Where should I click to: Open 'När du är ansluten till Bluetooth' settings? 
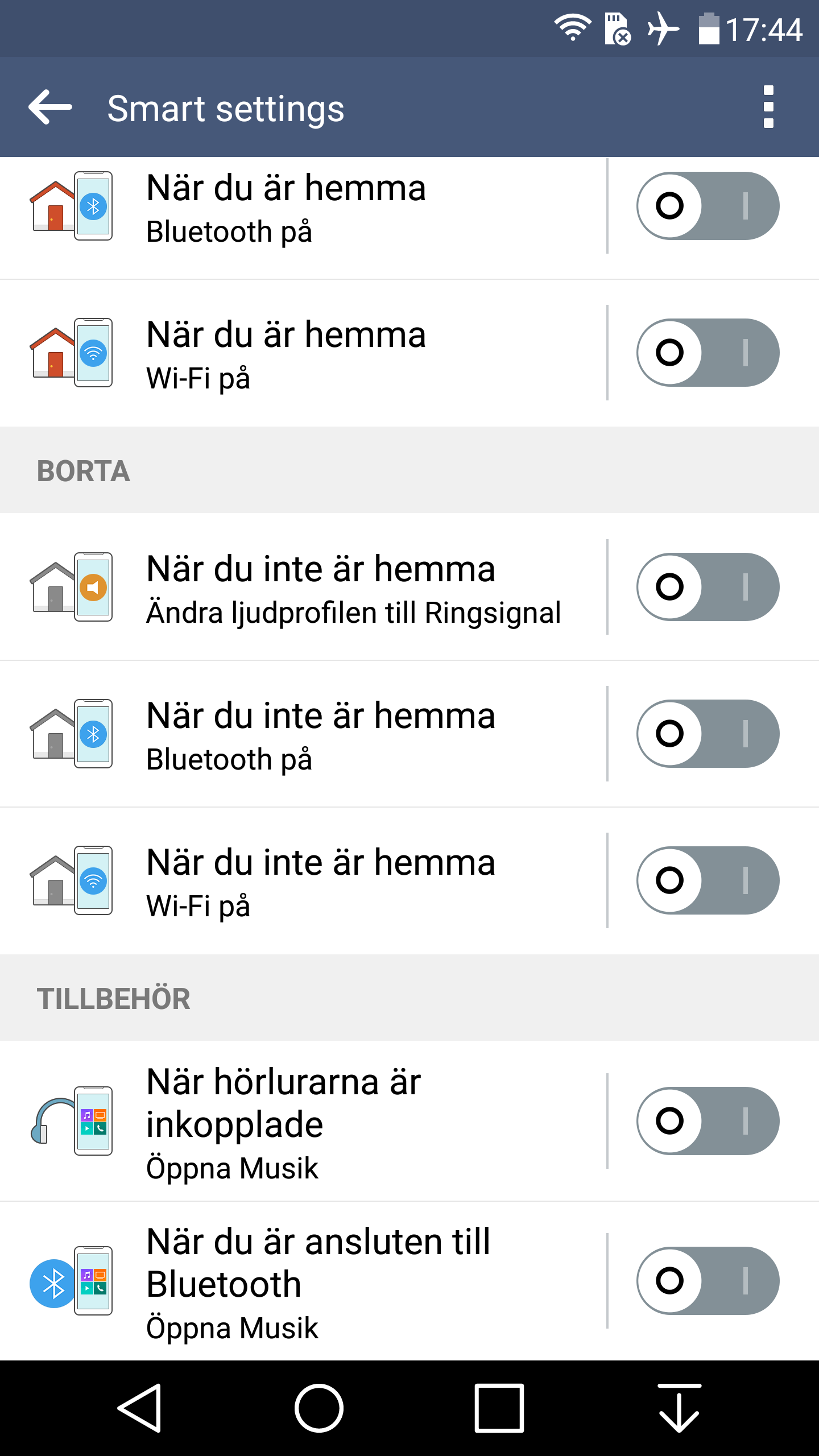pyautogui.click(x=318, y=1283)
